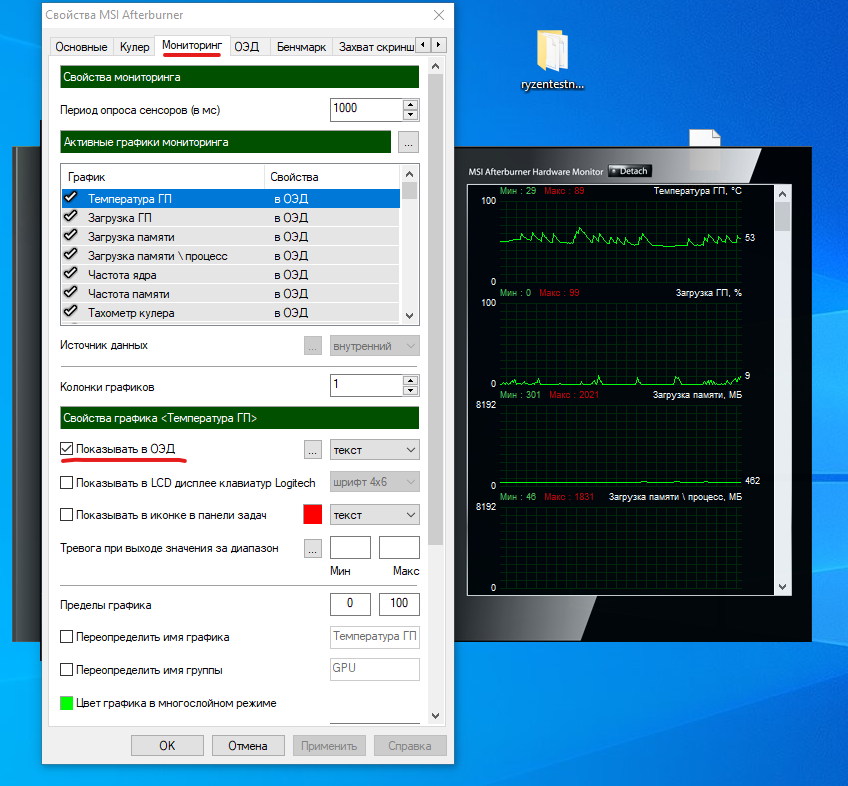Enable showing in taskbar tray icon
The width and height of the screenshot is (848, 786).
click(x=67, y=515)
